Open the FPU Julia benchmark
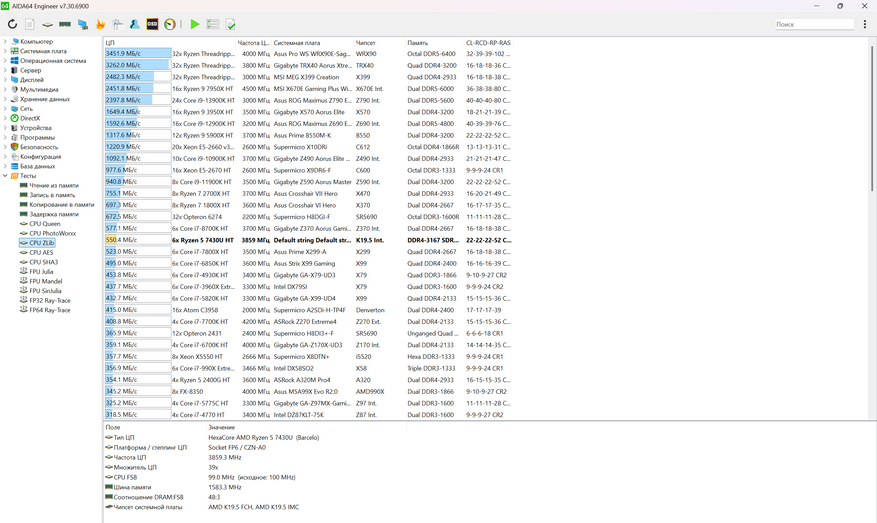The image size is (877, 523). pyautogui.click(x=41, y=271)
